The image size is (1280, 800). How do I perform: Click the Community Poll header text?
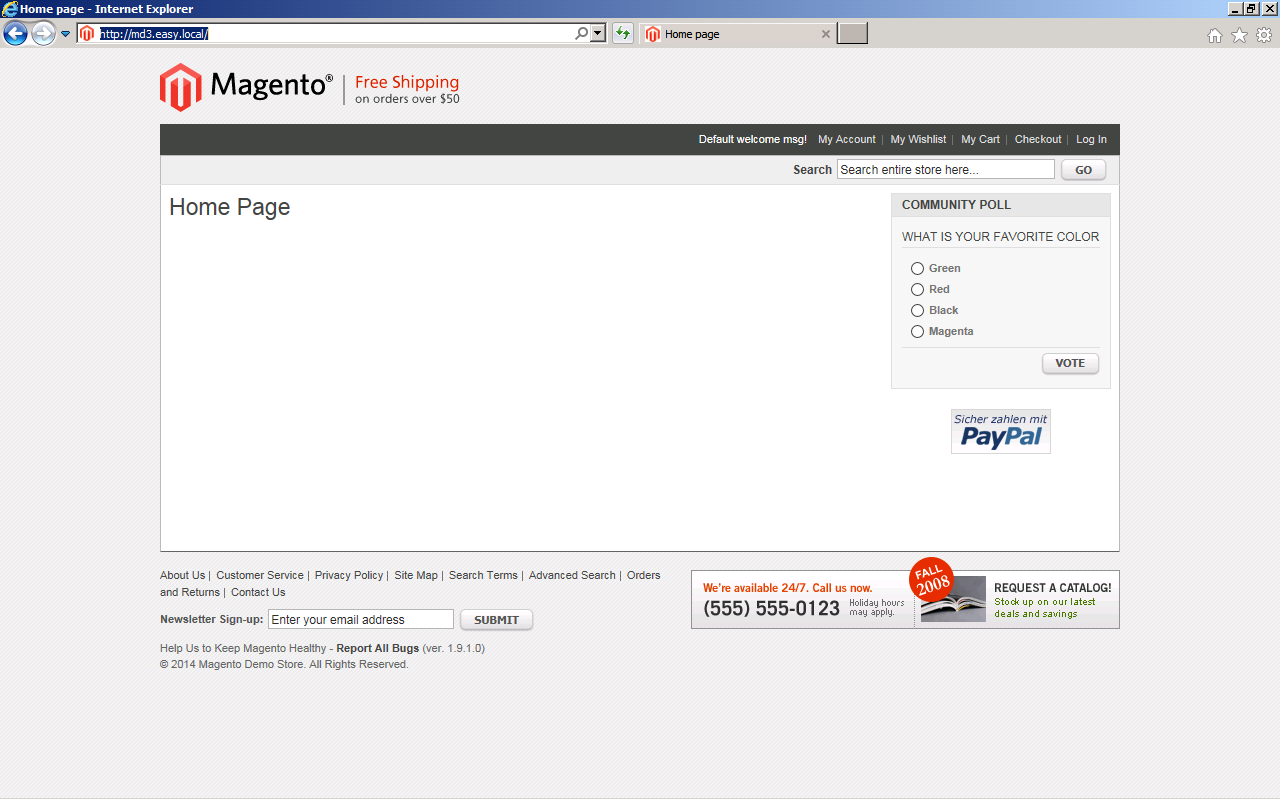tap(956, 205)
